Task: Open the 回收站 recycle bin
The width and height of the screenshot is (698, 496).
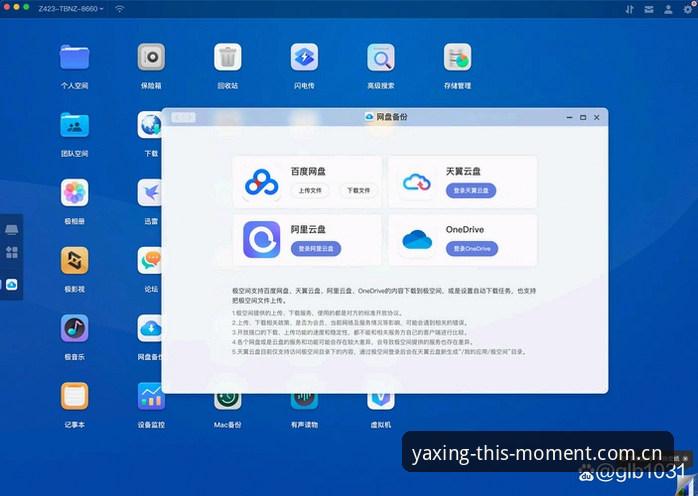Action: coord(228,57)
